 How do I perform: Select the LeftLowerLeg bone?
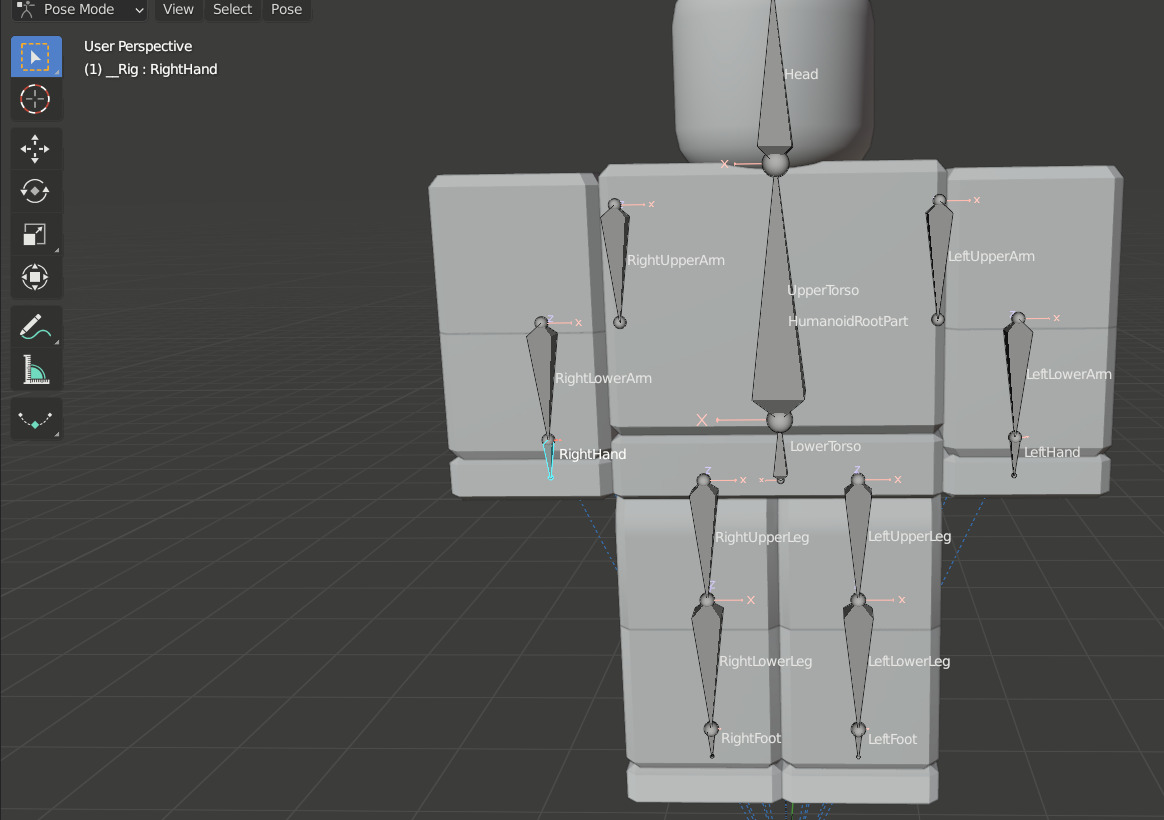857,660
